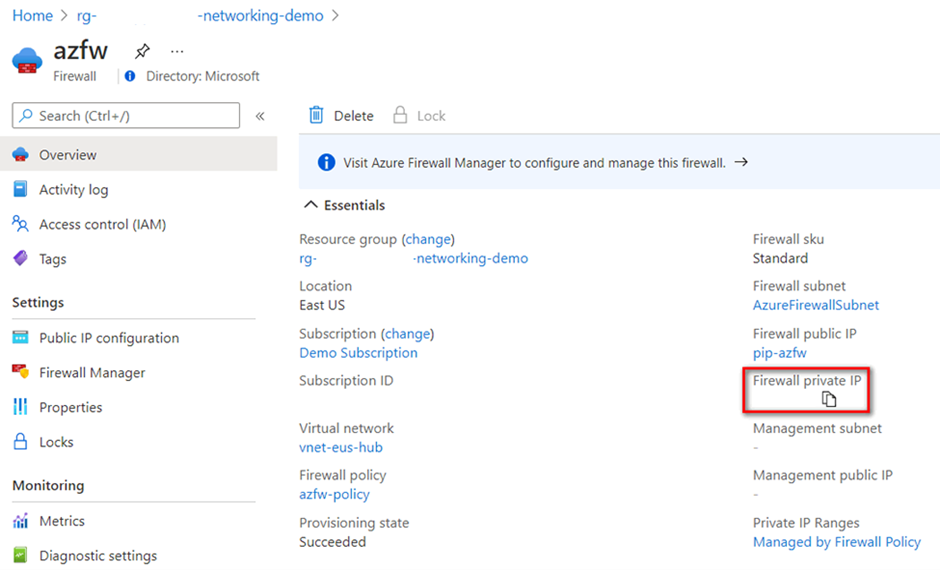The width and height of the screenshot is (940, 570).
Task: Click the Diagnostic settings icon
Action: [x=20, y=555]
